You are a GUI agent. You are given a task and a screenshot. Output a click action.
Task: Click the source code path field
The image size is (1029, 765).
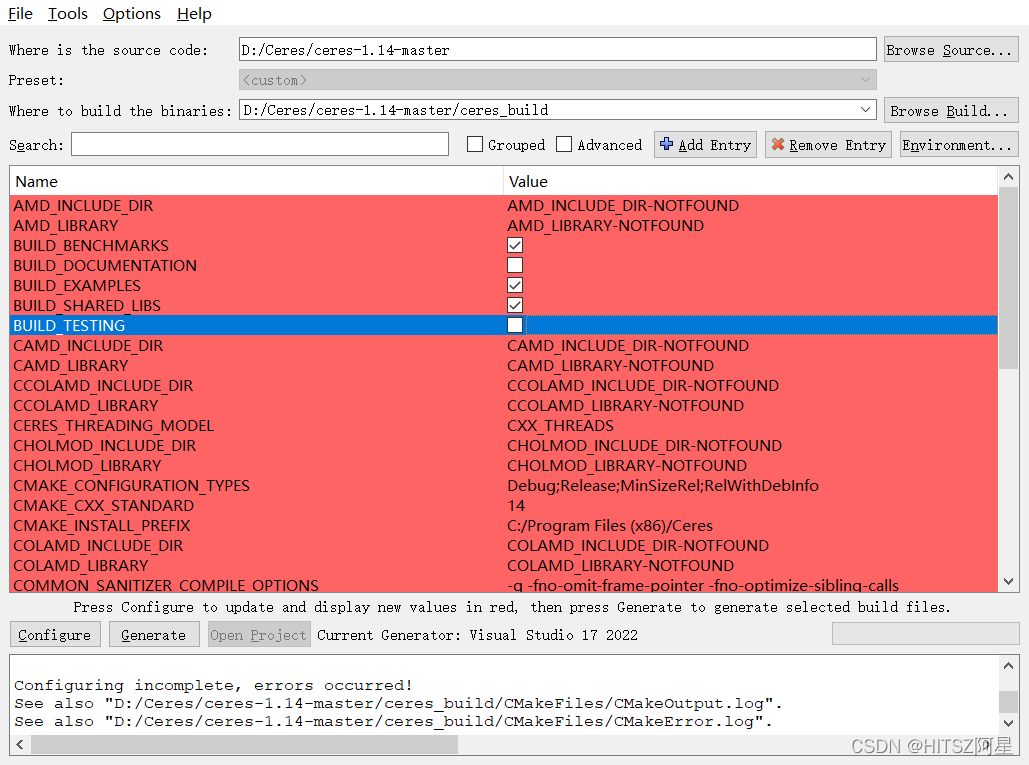[558, 50]
